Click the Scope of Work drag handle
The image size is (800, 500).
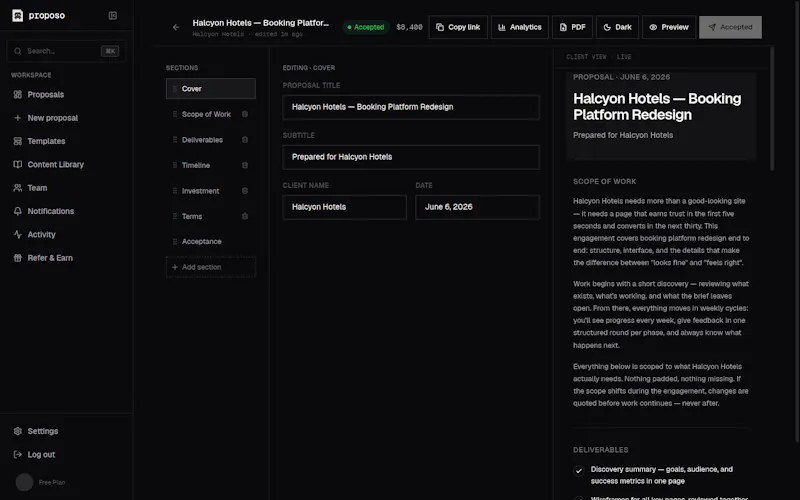point(174,114)
